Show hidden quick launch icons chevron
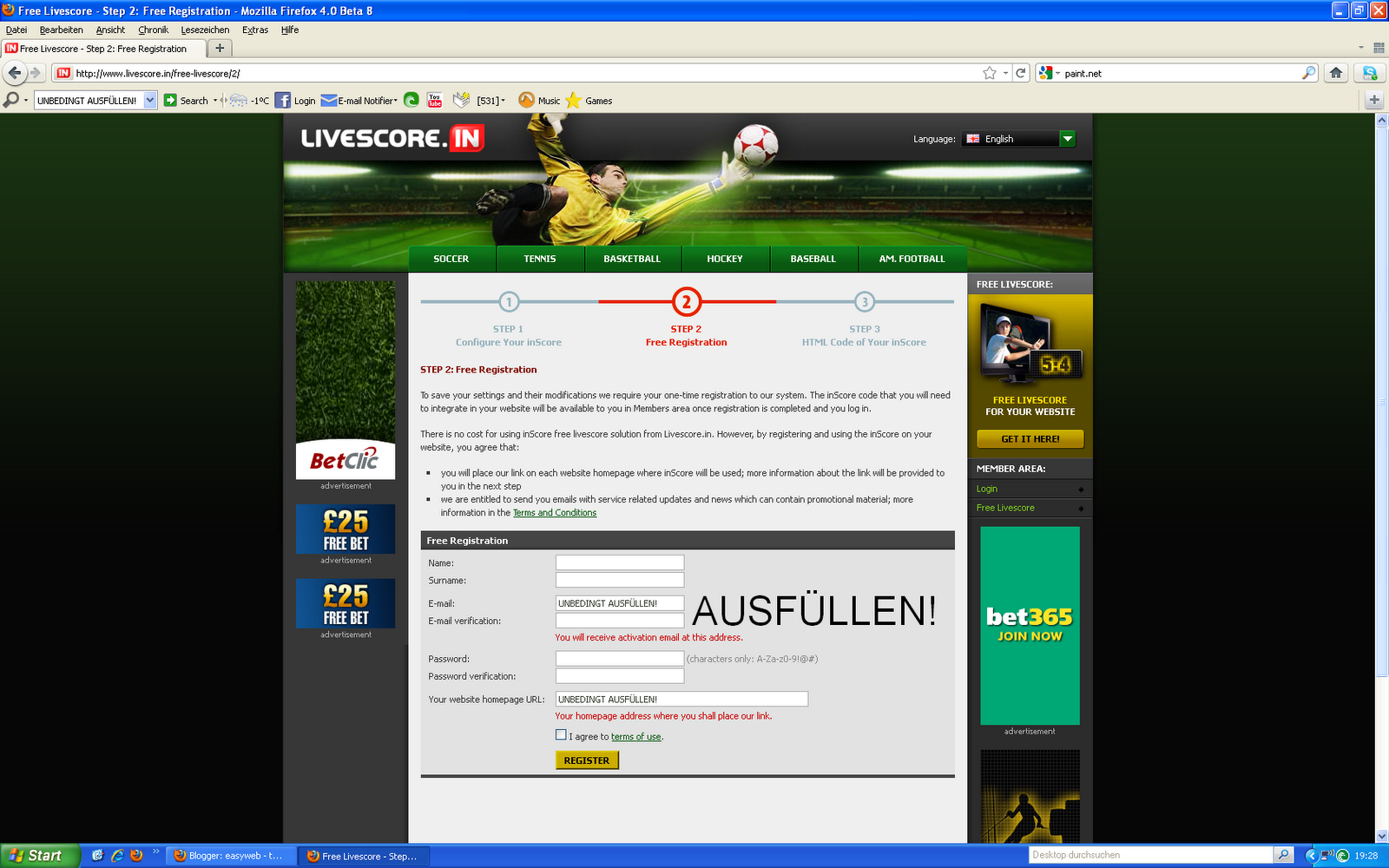The image size is (1389, 868). [x=155, y=852]
